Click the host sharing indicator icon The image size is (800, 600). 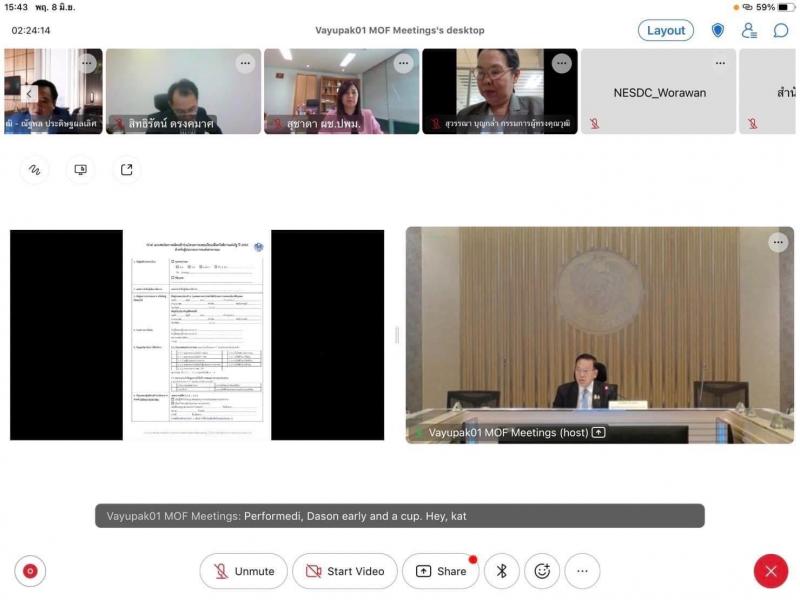[598, 433]
